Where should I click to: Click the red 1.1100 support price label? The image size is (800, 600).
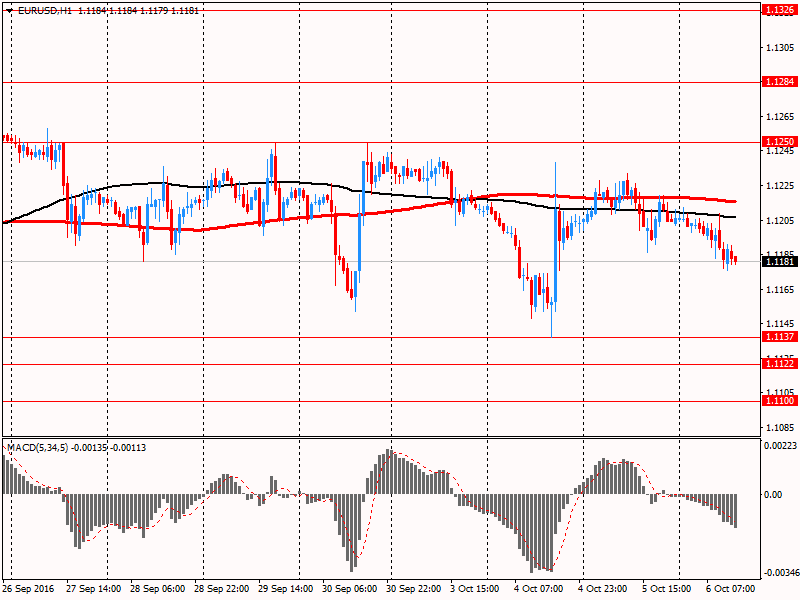(779, 401)
